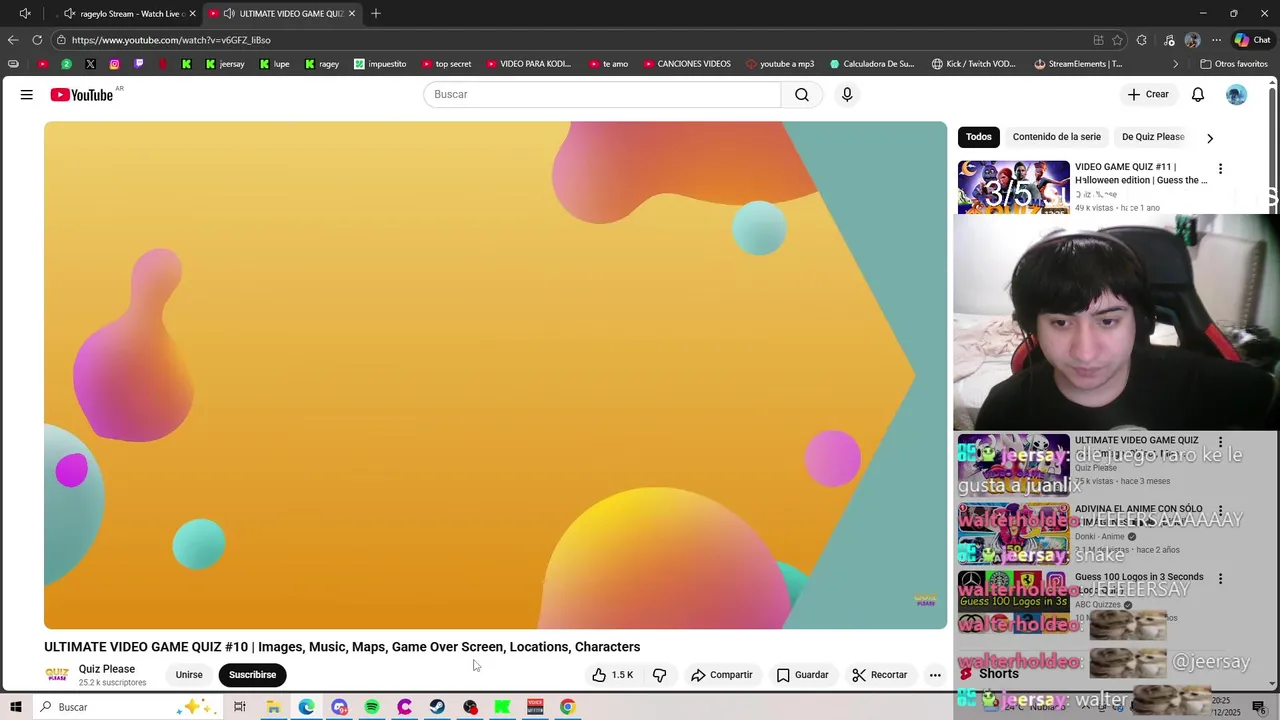
Task: Open Steam from the taskbar
Action: (x=437, y=707)
